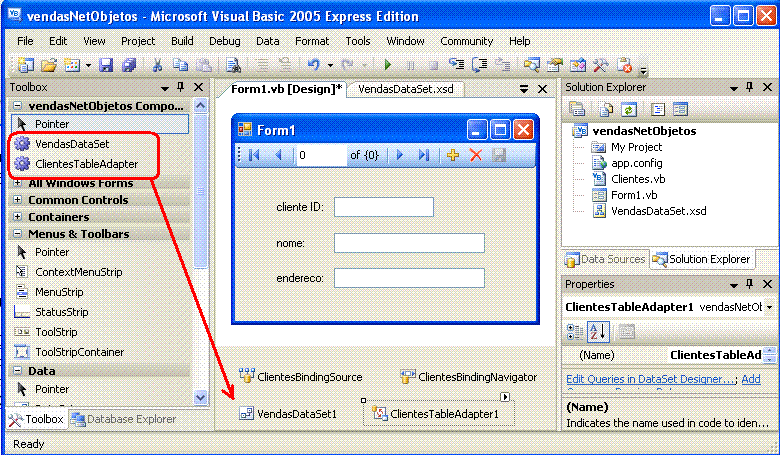780x455 pixels.
Task: Open the Object Browser toolbar icon
Action: [x=578, y=65]
